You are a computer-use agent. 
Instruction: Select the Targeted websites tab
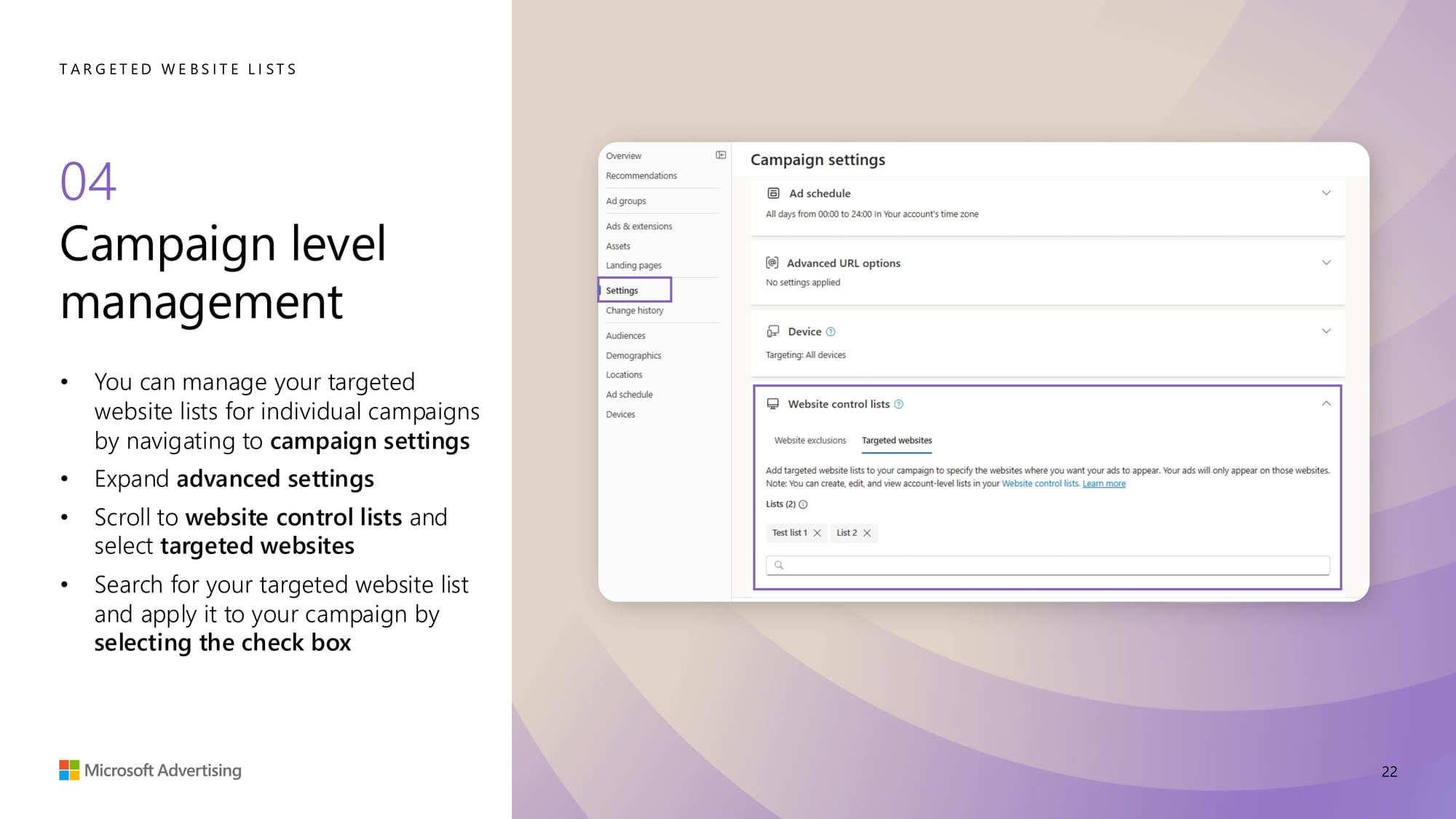coord(897,440)
